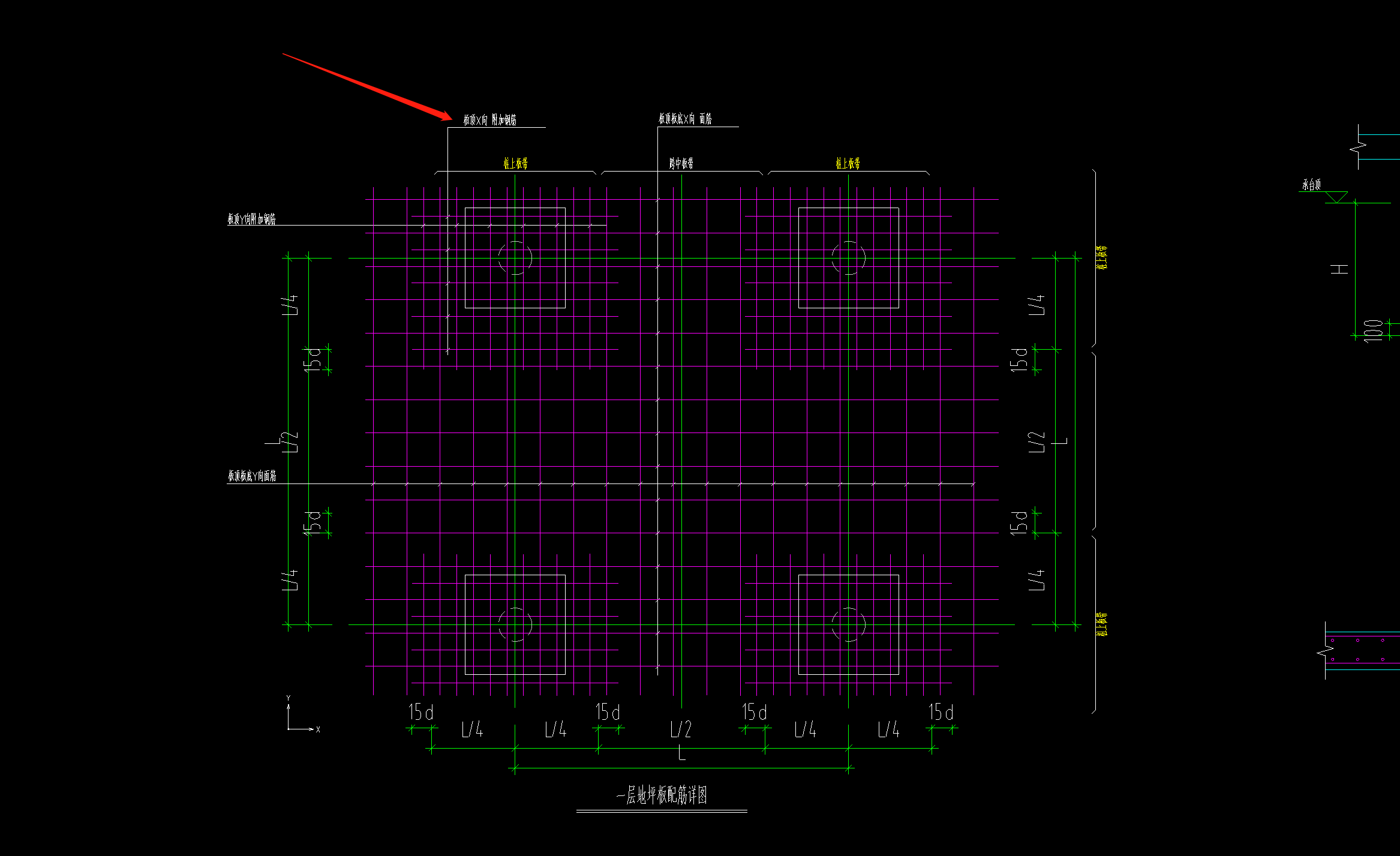The height and width of the screenshot is (856, 1400).
Task: Pick the 板顶Y向附加钢筋 annotation text
Action: coord(251,219)
